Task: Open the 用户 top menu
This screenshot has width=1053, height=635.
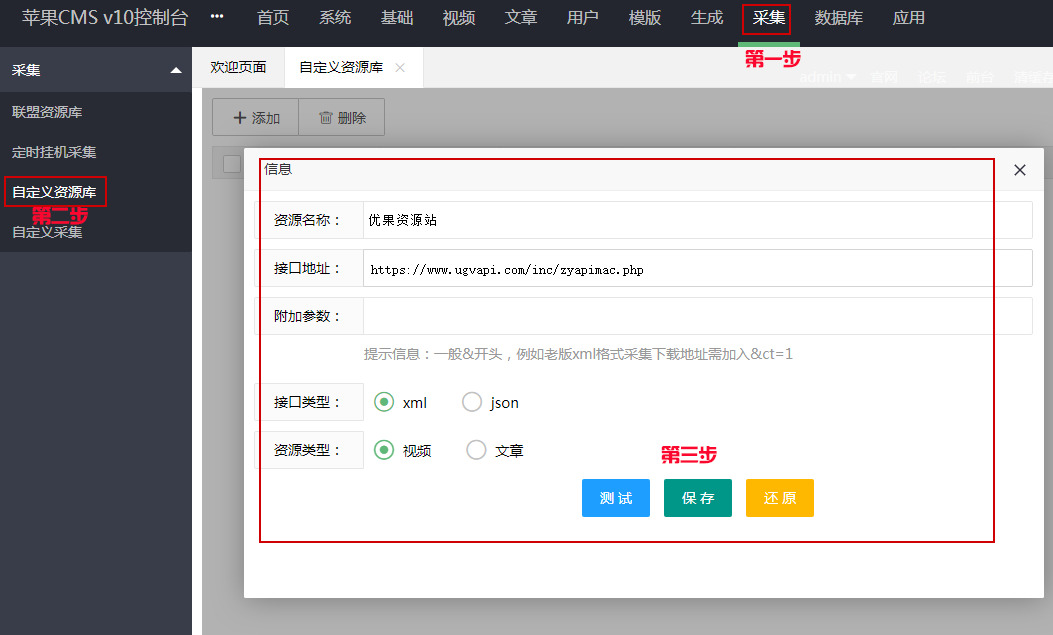Action: [582, 17]
